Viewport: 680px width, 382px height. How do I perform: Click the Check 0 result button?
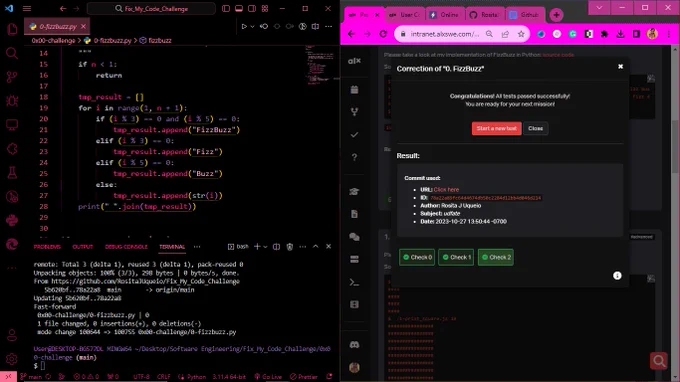coord(417,257)
